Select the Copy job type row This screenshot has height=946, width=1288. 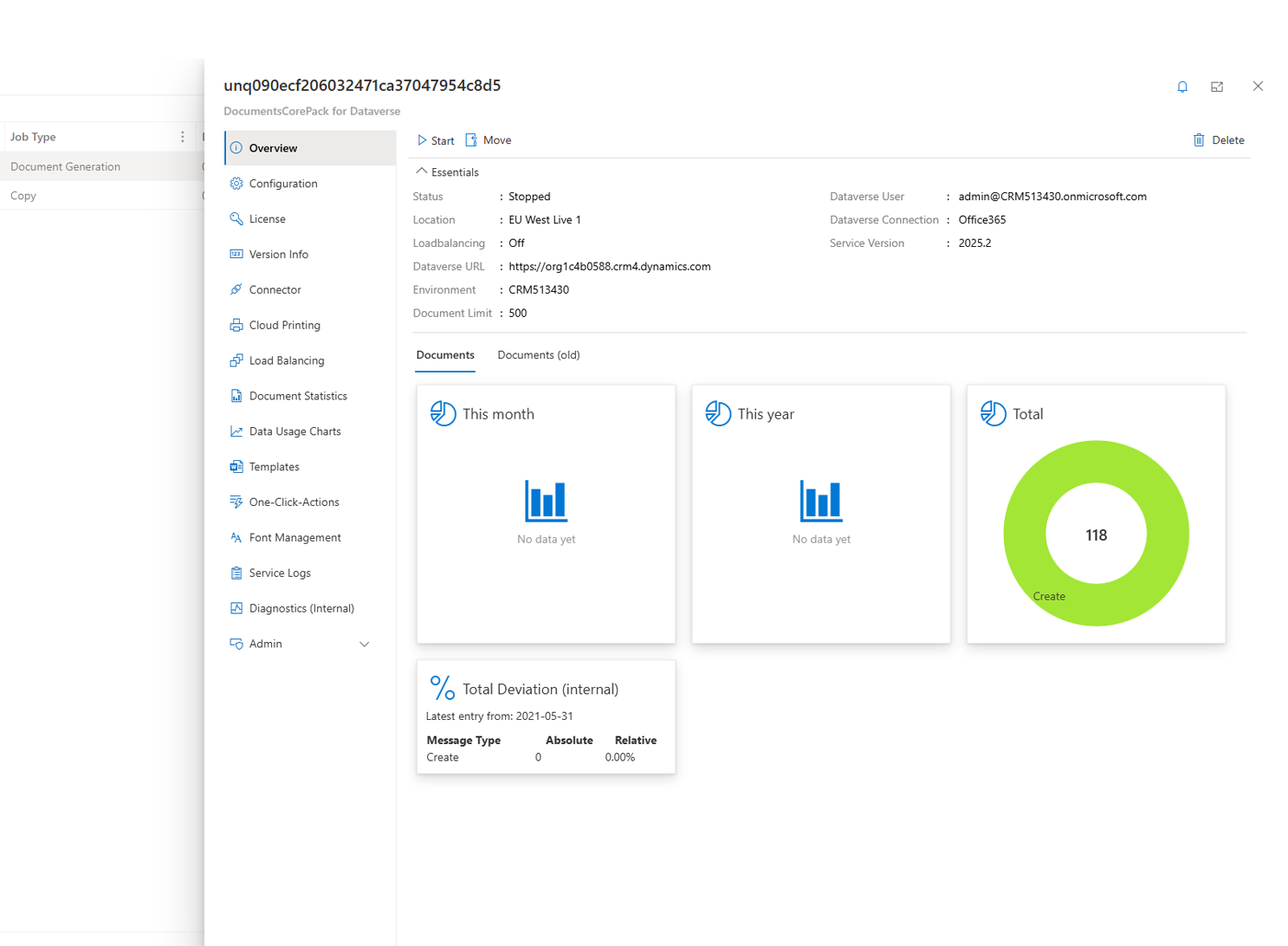(x=102, y=196)
